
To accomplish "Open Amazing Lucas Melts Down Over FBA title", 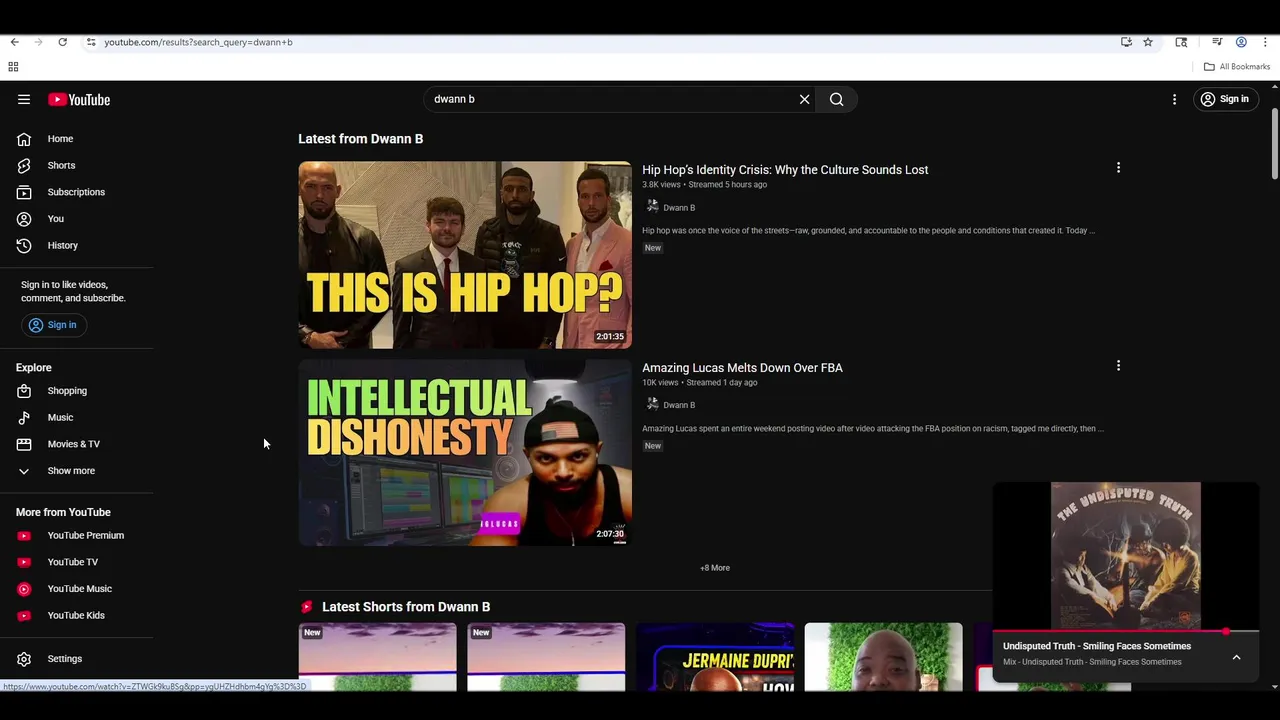I will coord(742,368).
